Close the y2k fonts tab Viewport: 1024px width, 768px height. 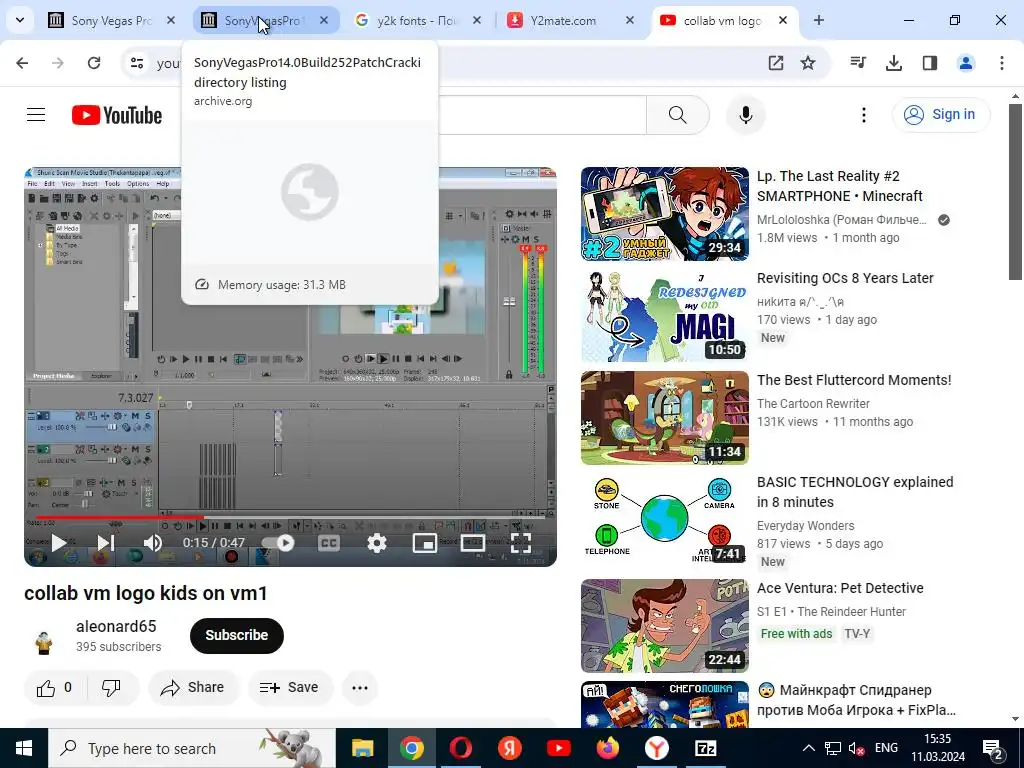(x=477, y=20)
